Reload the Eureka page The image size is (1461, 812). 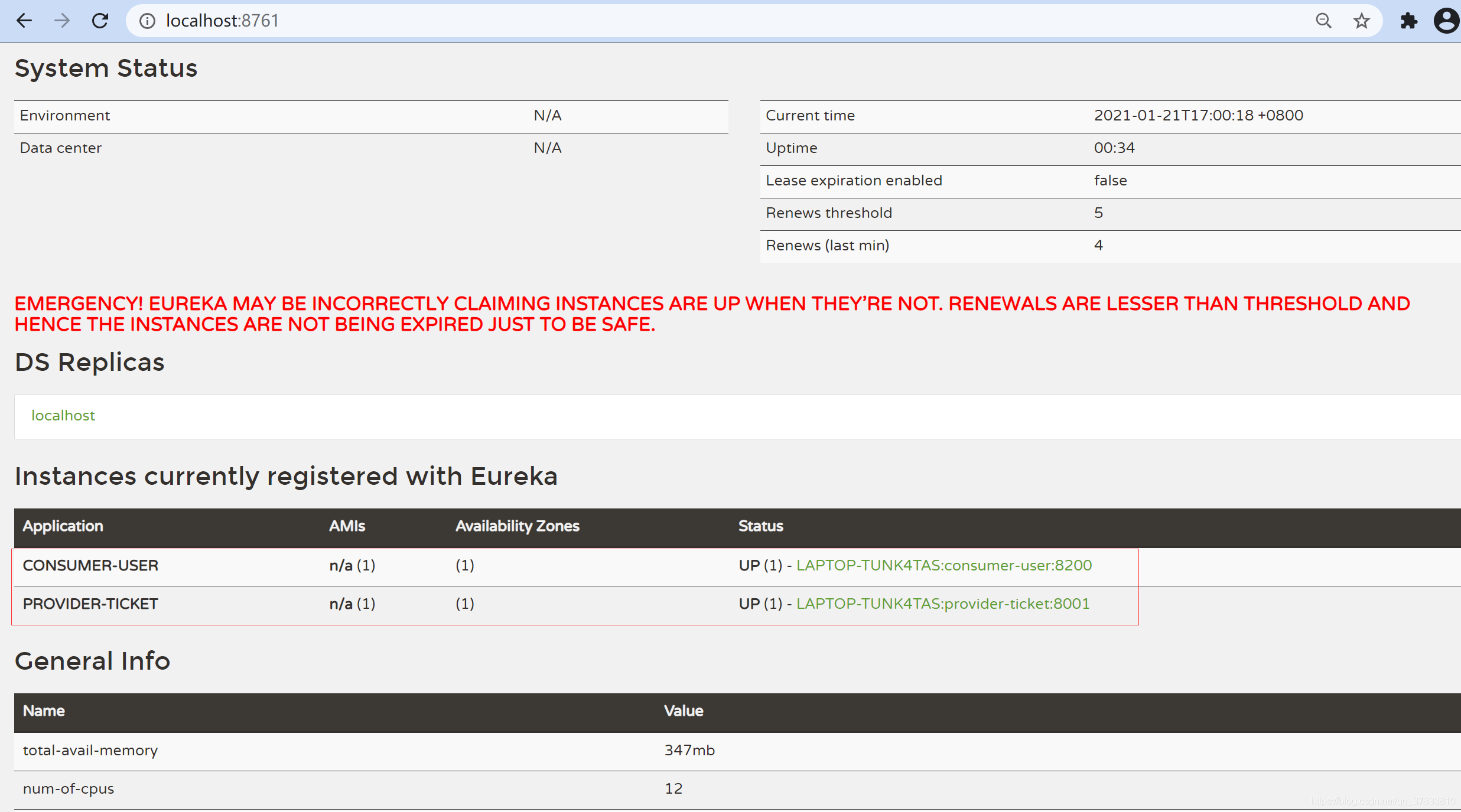(100, 21)
